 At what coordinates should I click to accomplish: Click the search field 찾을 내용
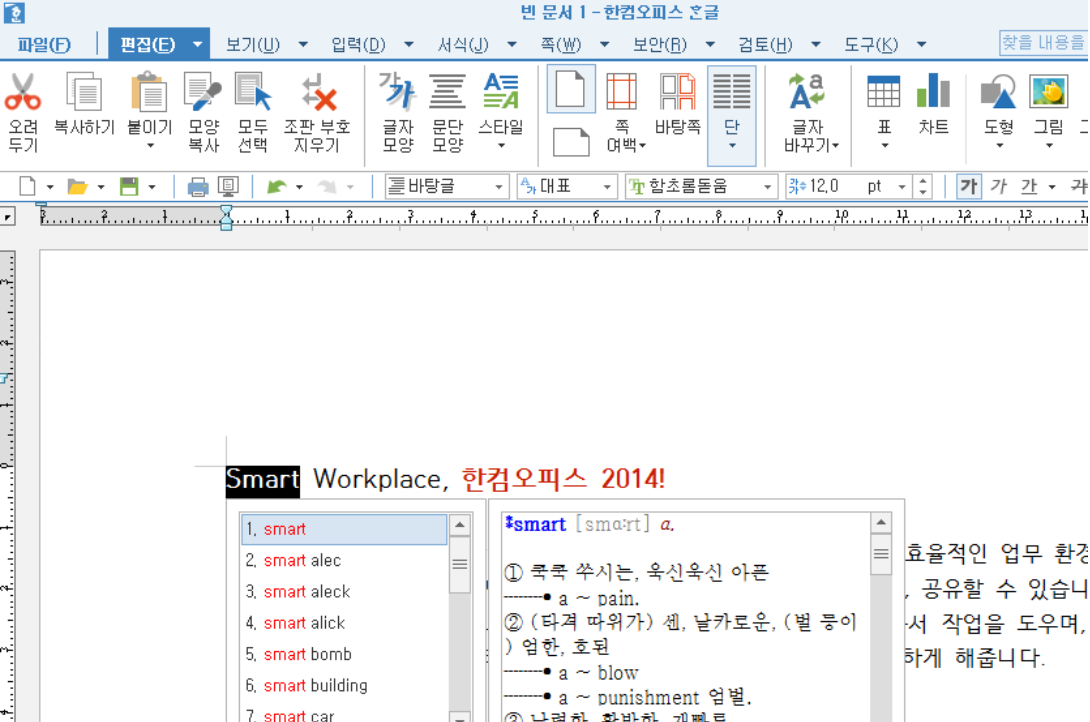coord(1043,43)
